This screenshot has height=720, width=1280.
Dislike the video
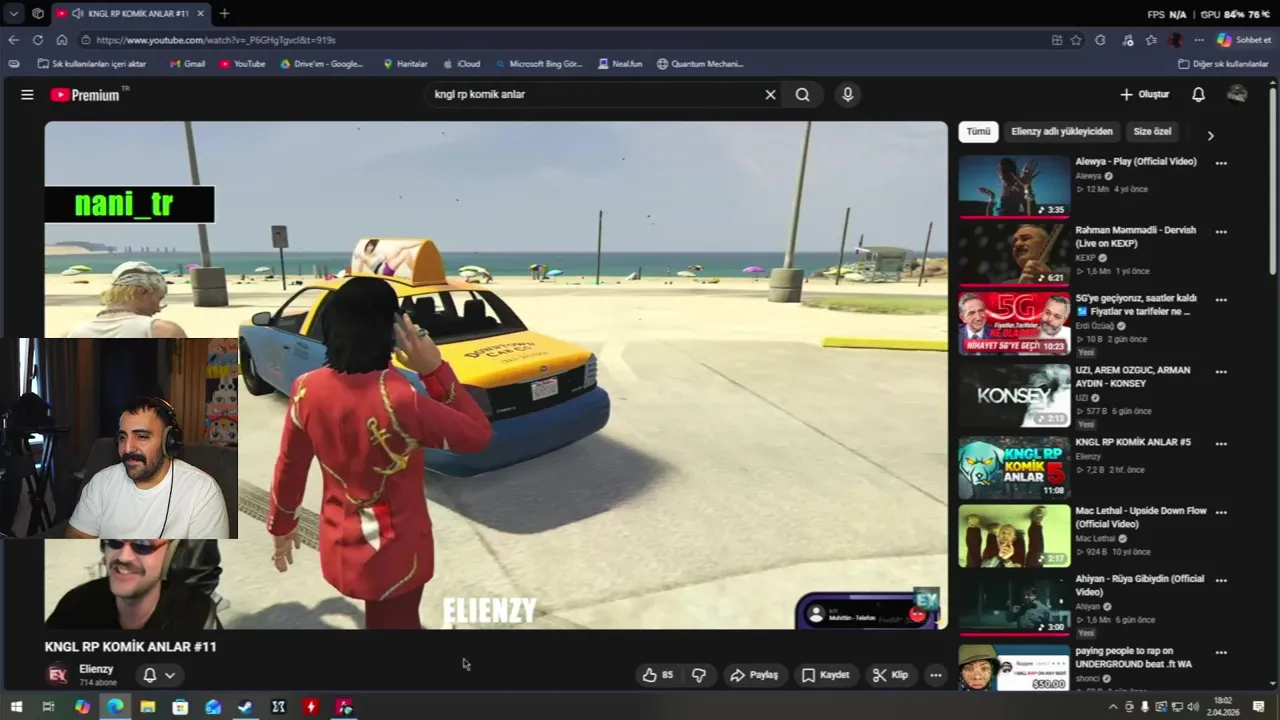click(x=699, y=675)
